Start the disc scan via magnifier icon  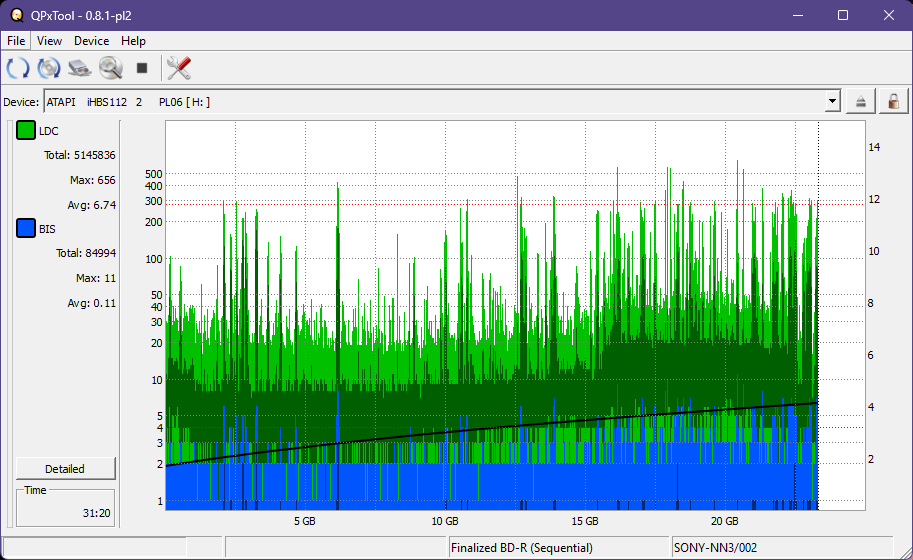tap(111, 68)
